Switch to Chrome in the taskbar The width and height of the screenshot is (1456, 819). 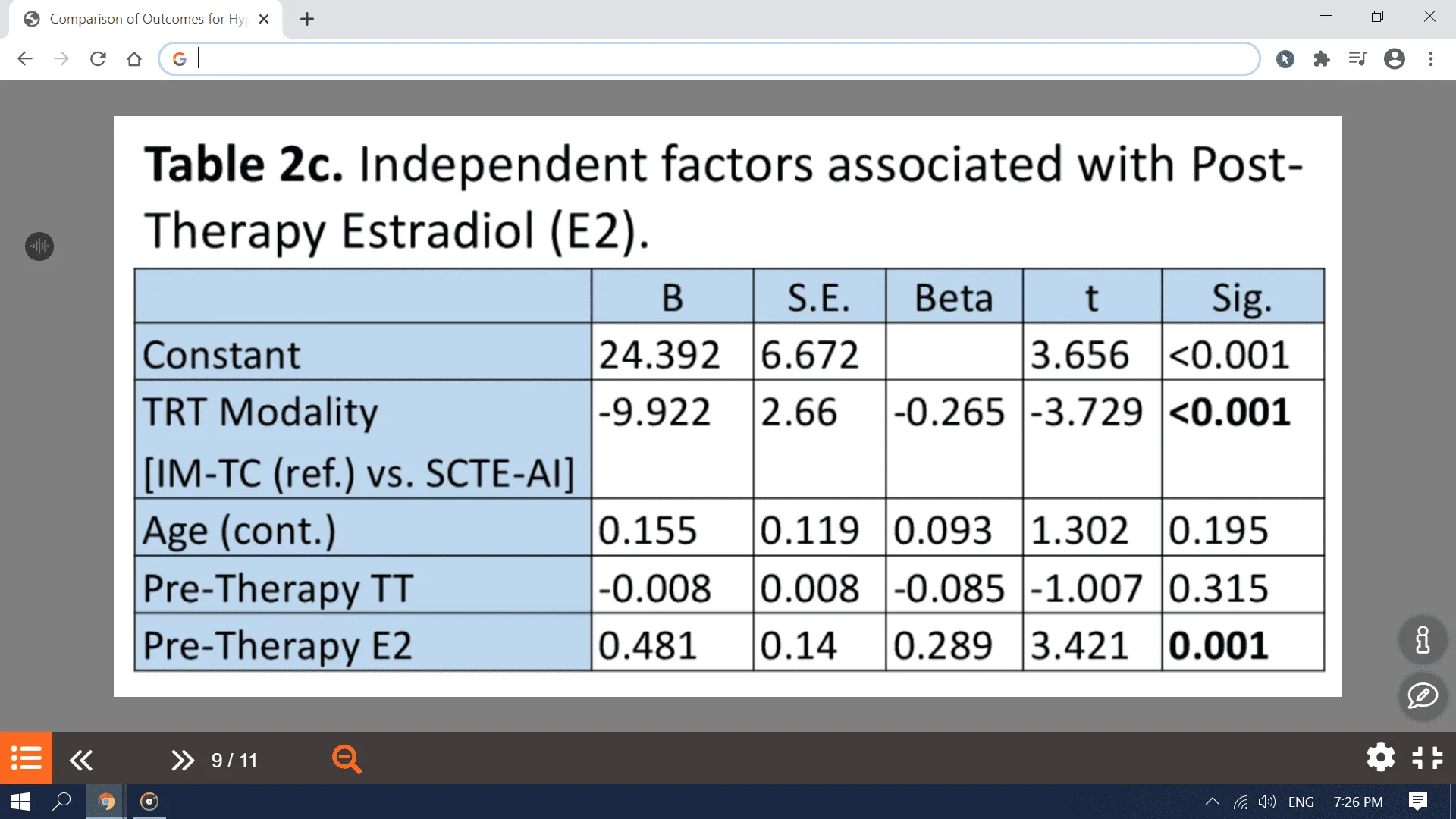point(107,802)
